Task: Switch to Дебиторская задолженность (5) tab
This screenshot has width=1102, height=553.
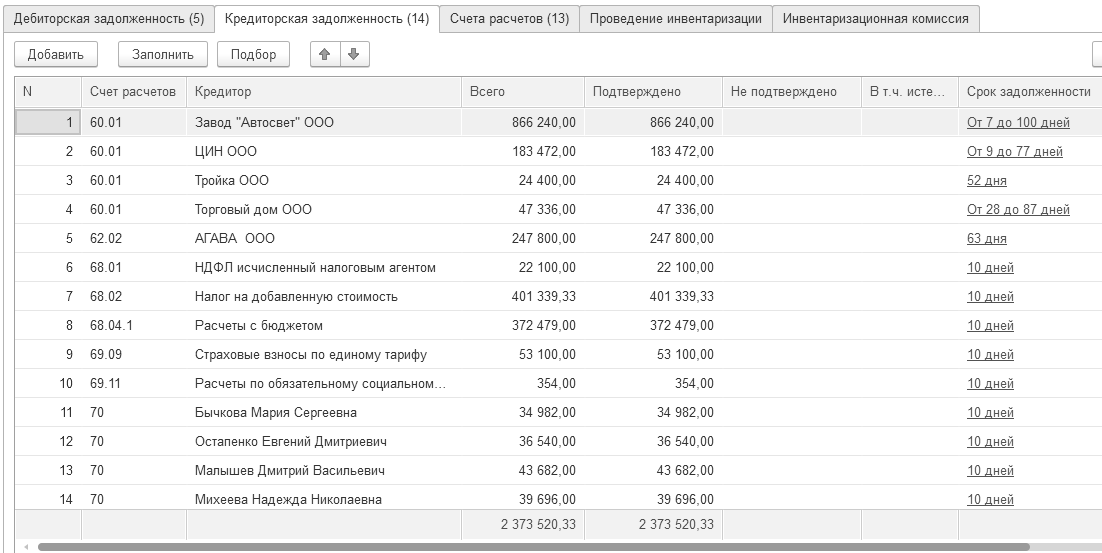Action: point(108,19)
